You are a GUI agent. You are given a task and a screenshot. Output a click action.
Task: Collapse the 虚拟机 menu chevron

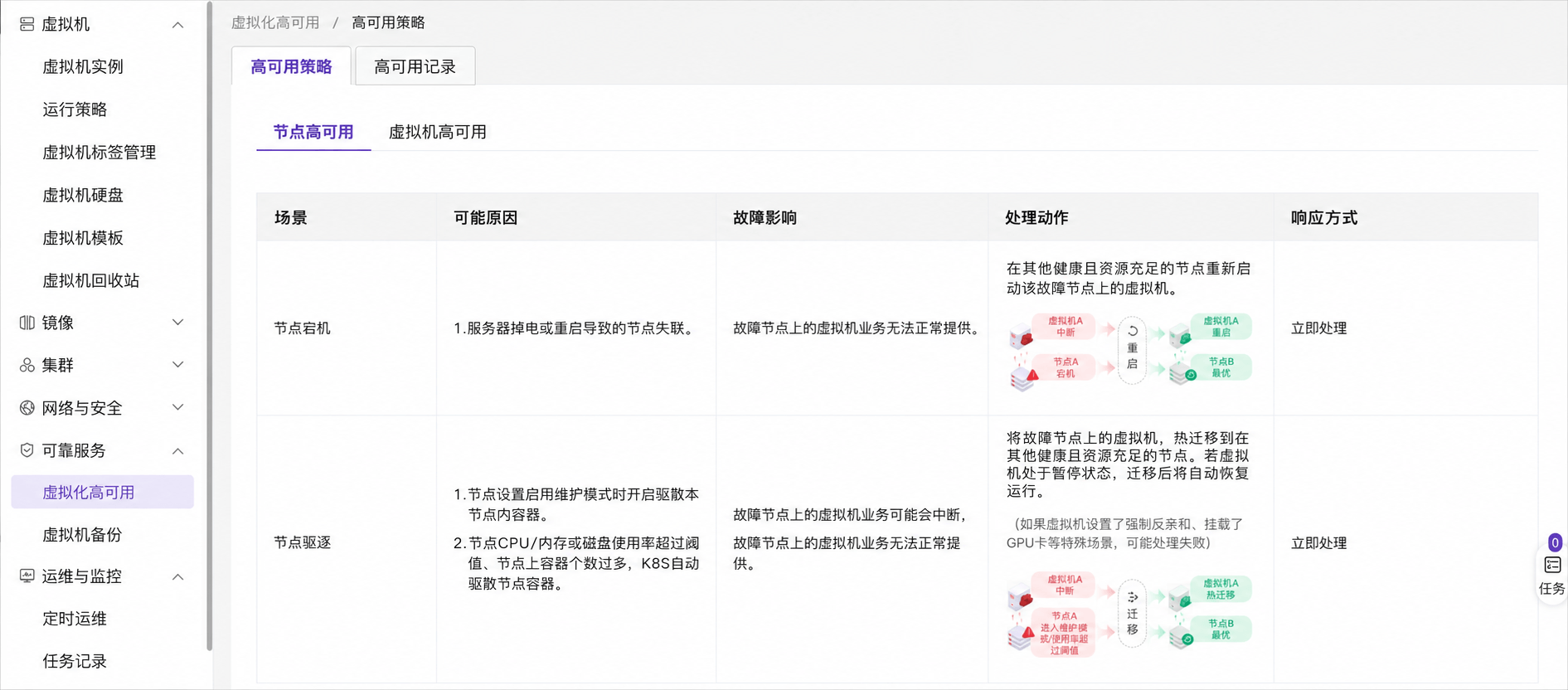[x=178, y=25]
